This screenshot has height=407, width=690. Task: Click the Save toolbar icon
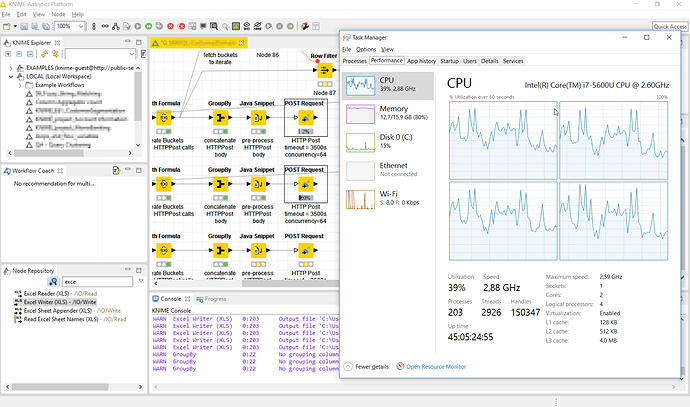pyautogui.click(x=24, y=26)
